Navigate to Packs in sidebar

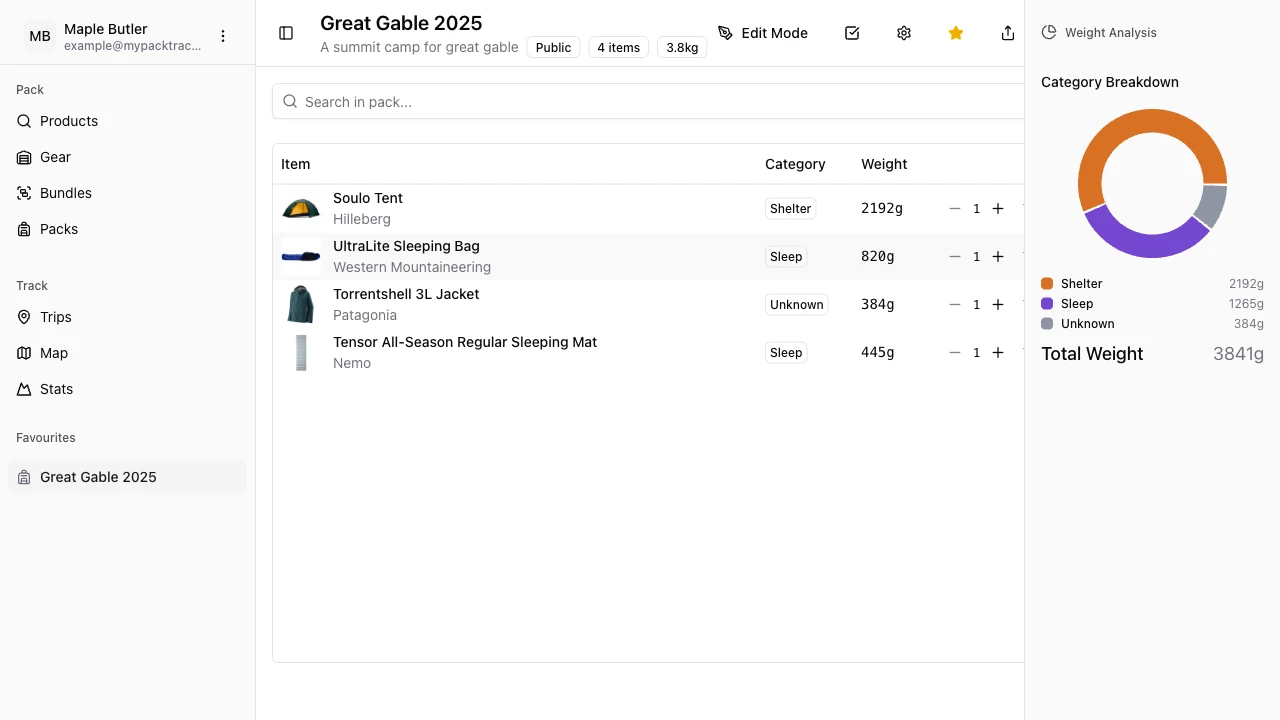coord(58,229)
